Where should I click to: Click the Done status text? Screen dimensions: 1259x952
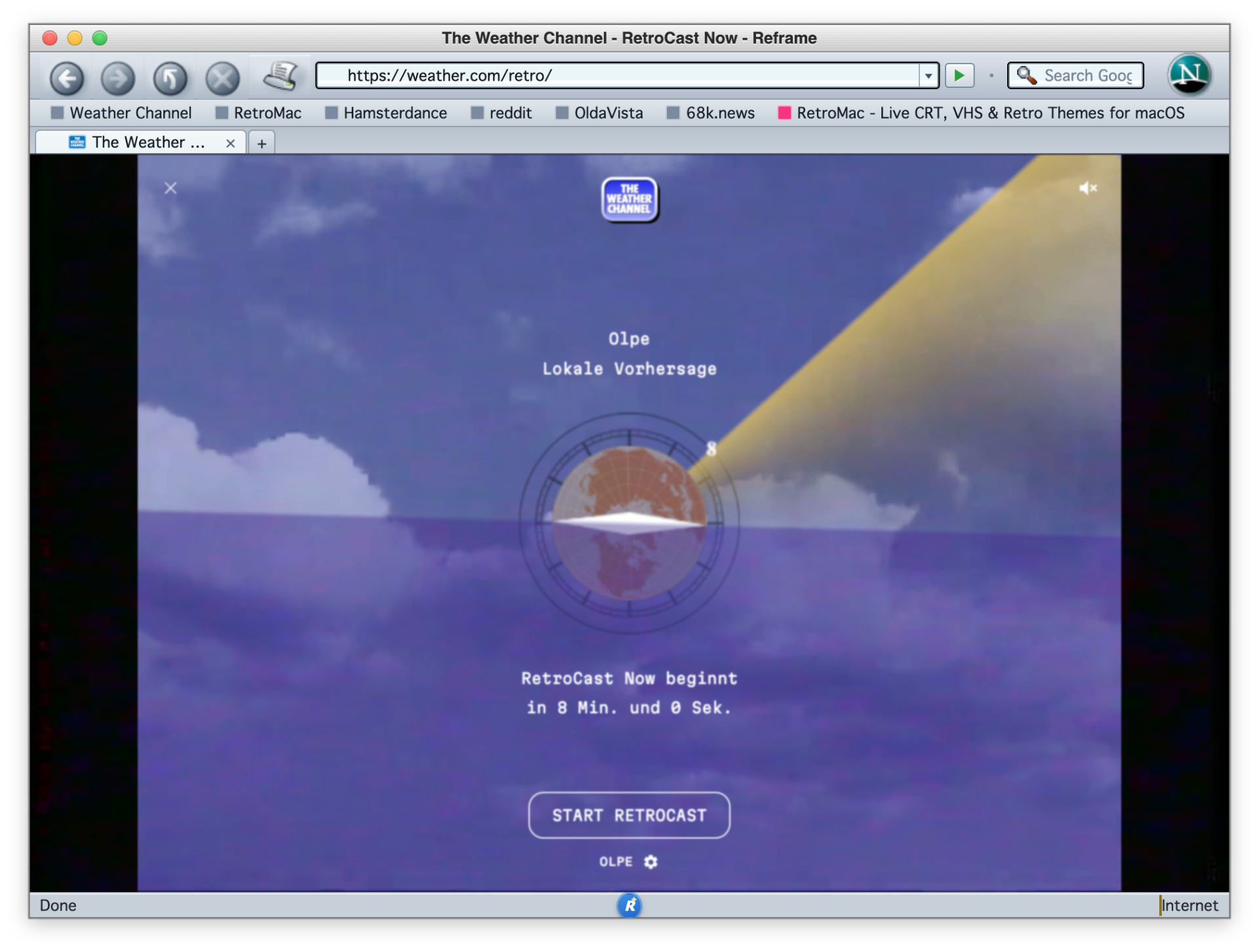tap(58, 905)
